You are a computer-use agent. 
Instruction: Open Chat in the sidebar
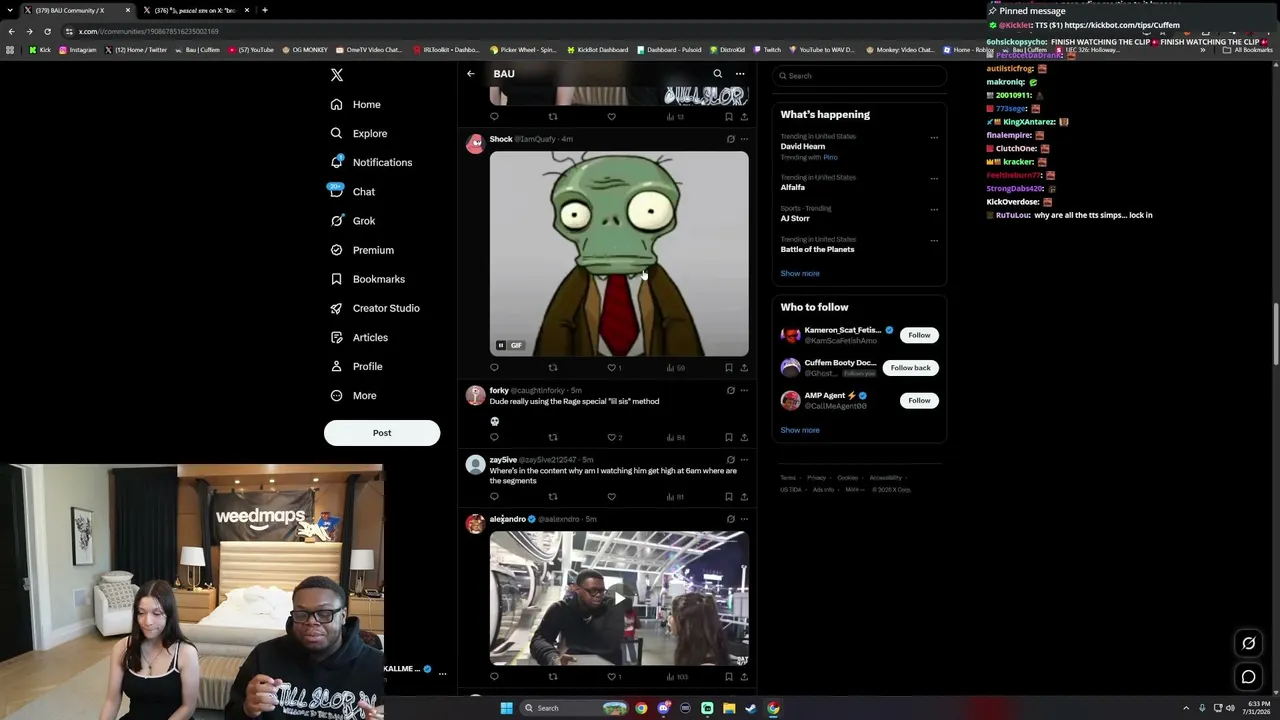click(x=352, y=191)
